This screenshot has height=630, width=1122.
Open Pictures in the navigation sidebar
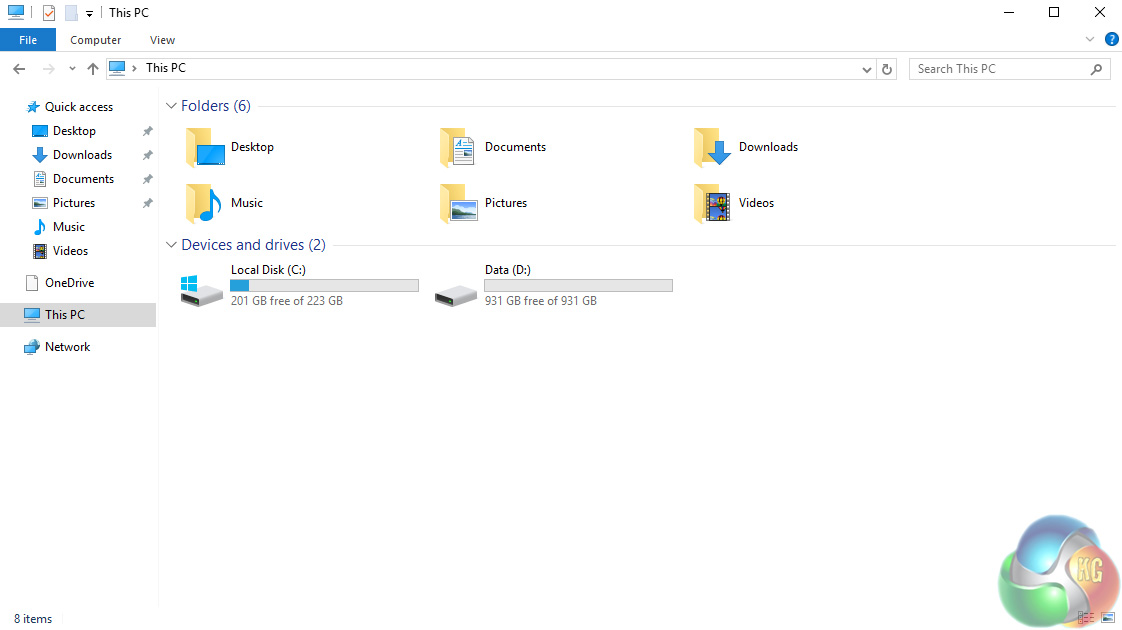74,203
